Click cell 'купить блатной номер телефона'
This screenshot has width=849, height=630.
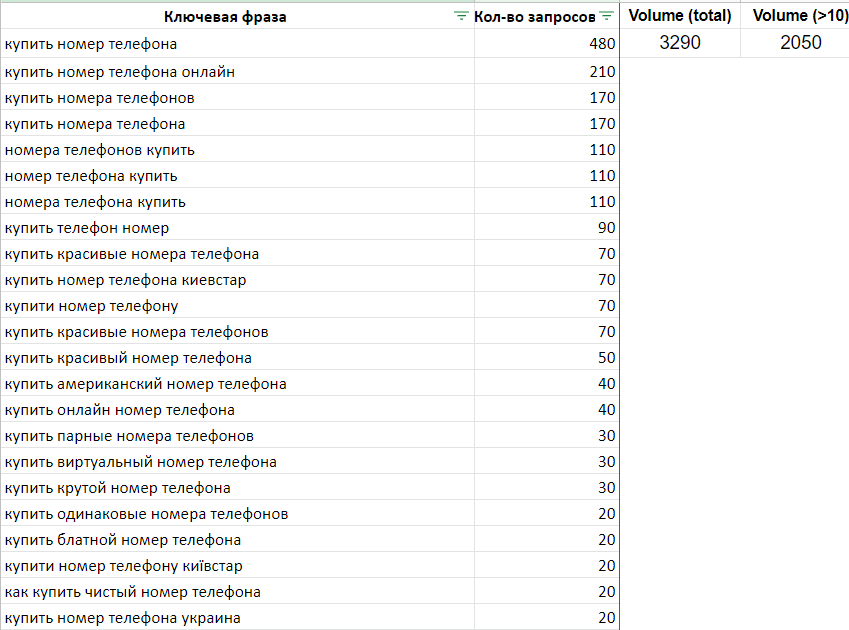[x=123, y=540]
